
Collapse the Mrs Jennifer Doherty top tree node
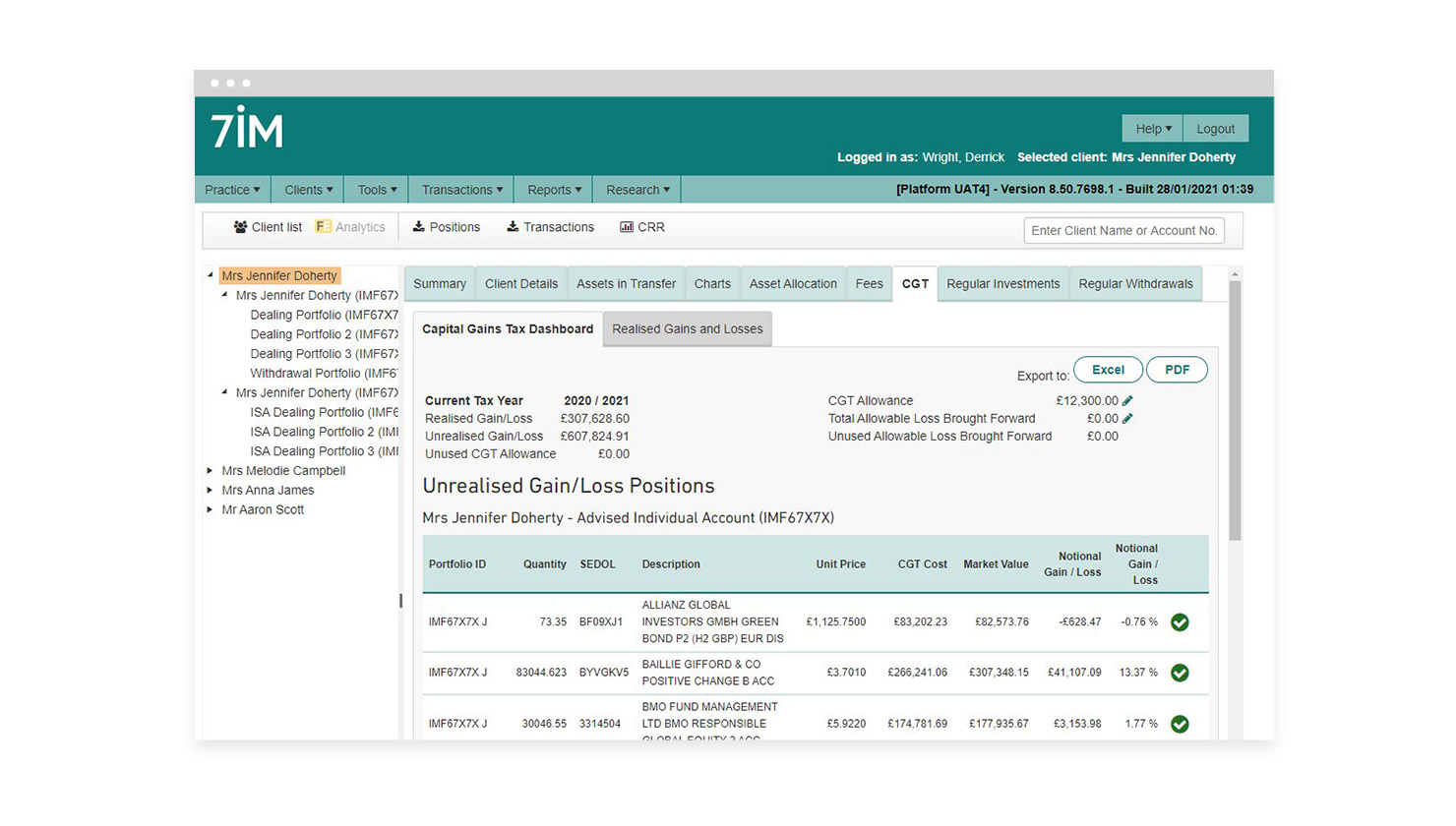[211, 275]
